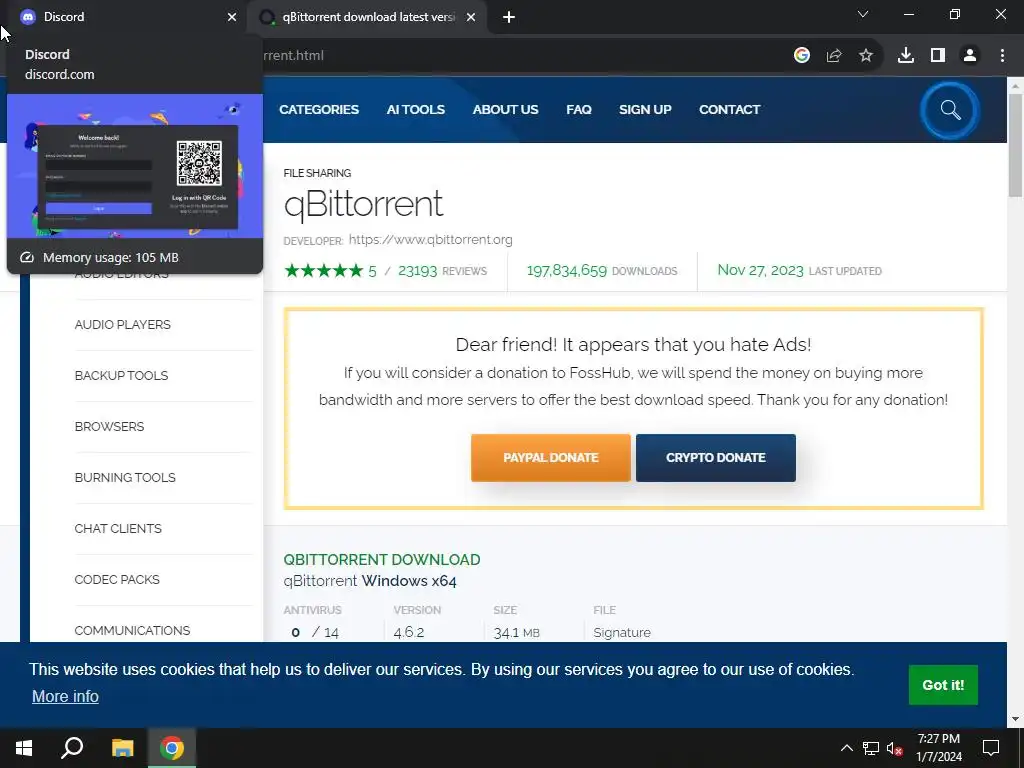Image resolution: width=1024 pixels, height=768 pixels.
Task: Click Discord tab preview thumbnail
Action: coord(135,166)
